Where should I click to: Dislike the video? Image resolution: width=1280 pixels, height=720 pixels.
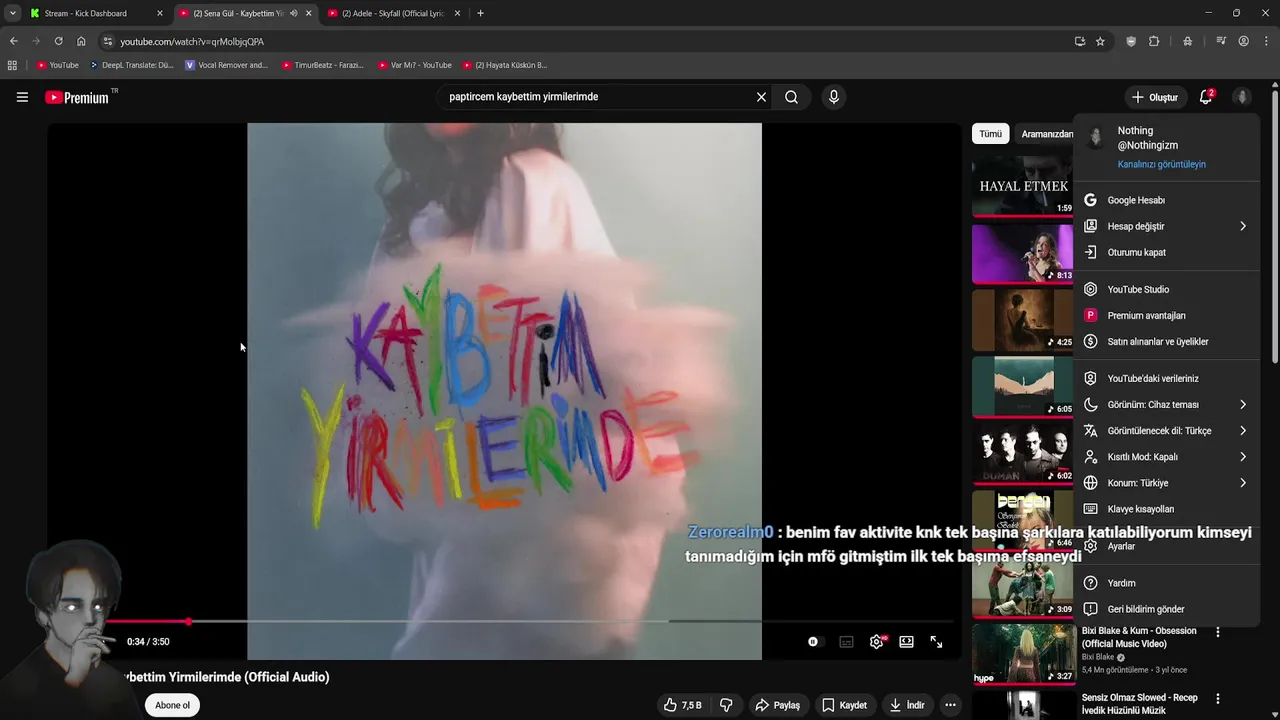(726, 705)
